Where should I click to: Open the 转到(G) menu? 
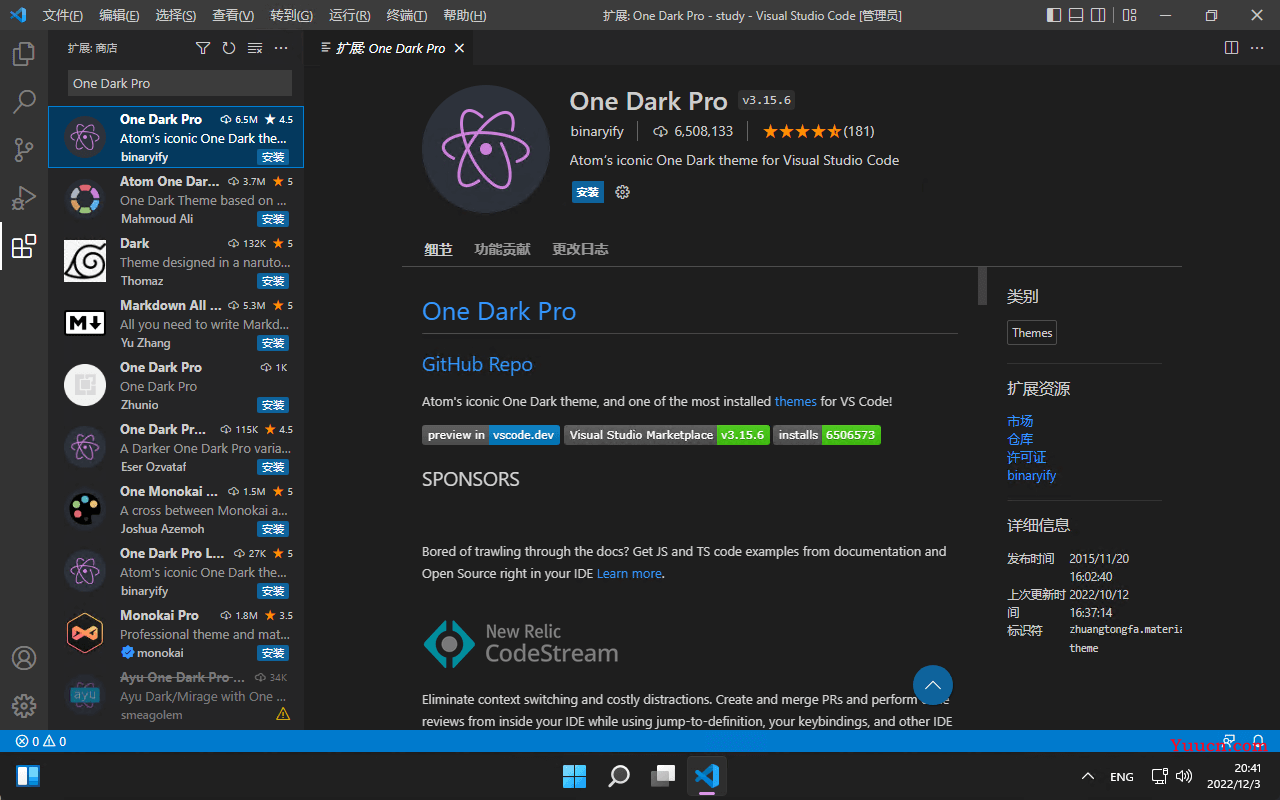pos(291,15)
